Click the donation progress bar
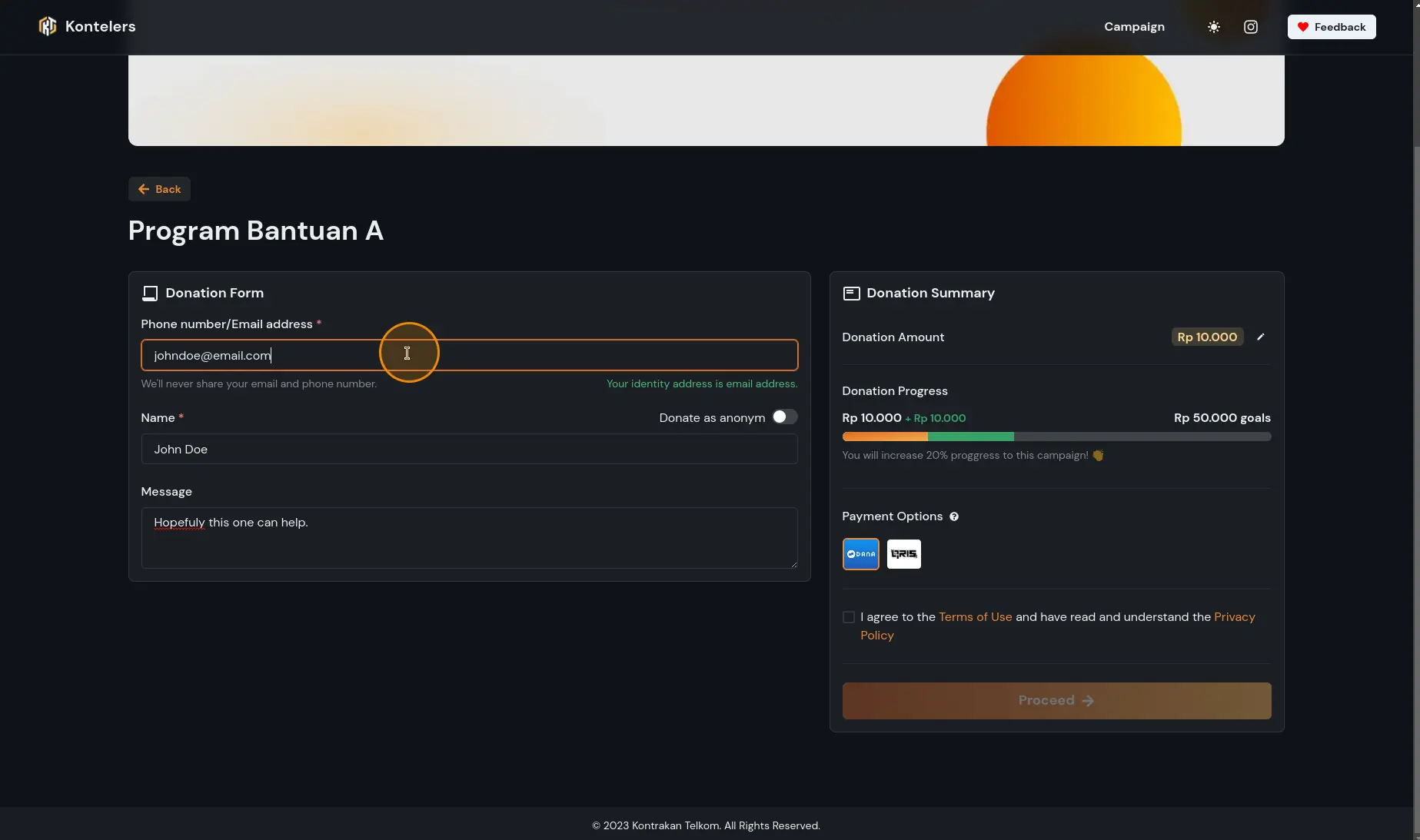The height and width of the screenshot is (840, 1420). 1056,437
